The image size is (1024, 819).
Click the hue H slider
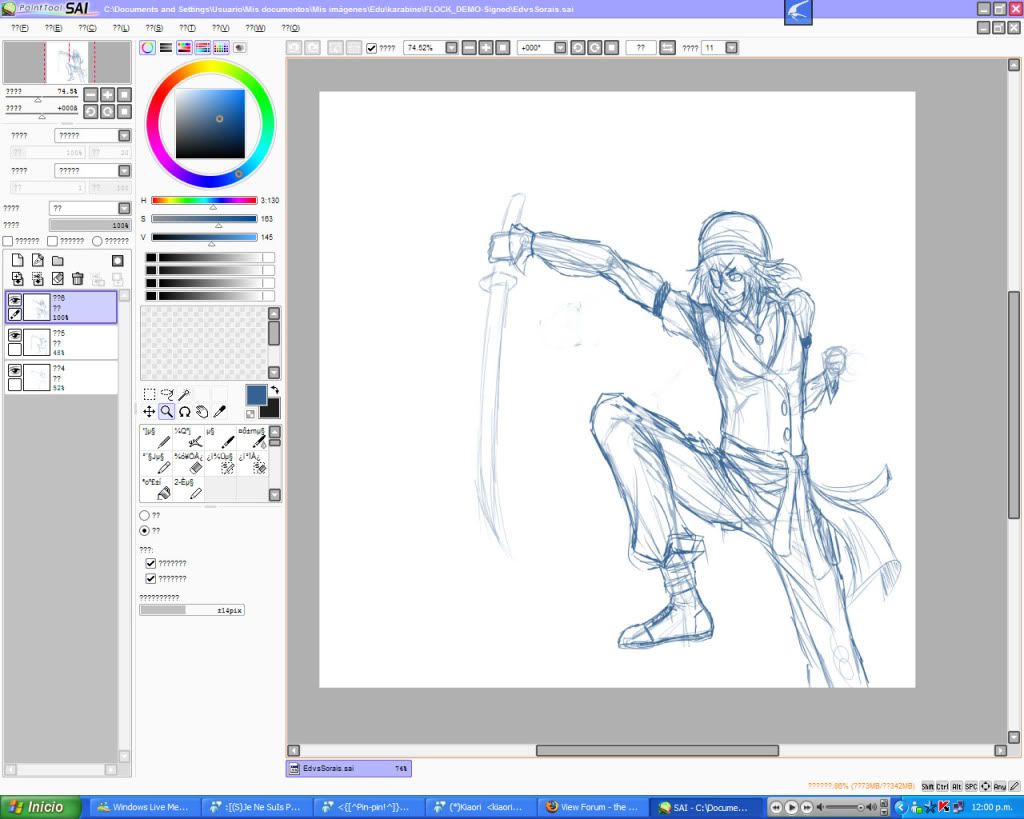[204, 201]
